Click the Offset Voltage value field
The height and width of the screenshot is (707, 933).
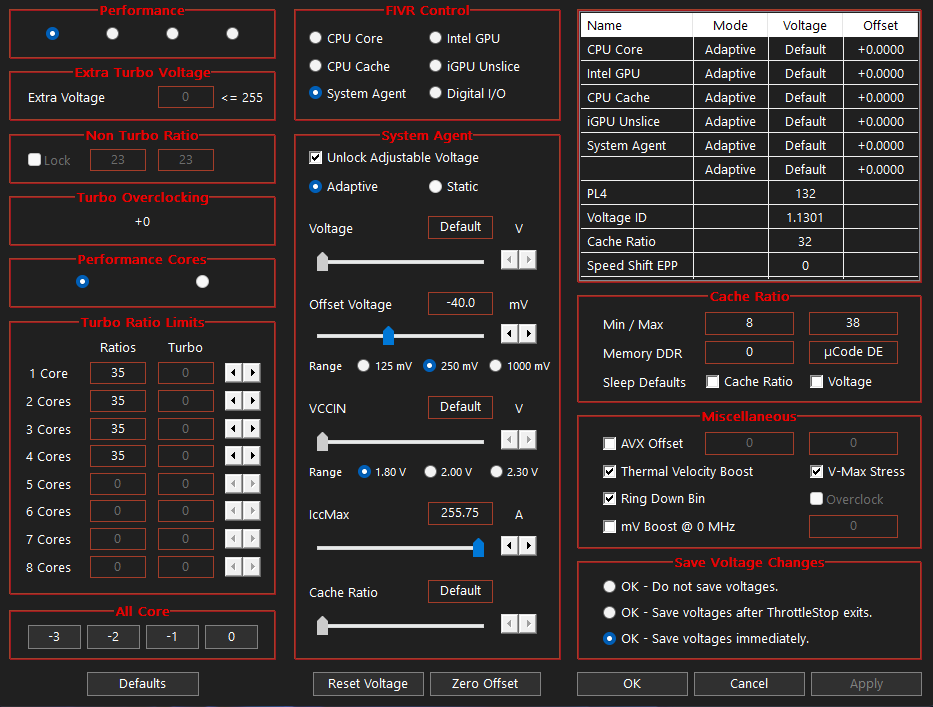pyautogui.click(x=461, y=303)
